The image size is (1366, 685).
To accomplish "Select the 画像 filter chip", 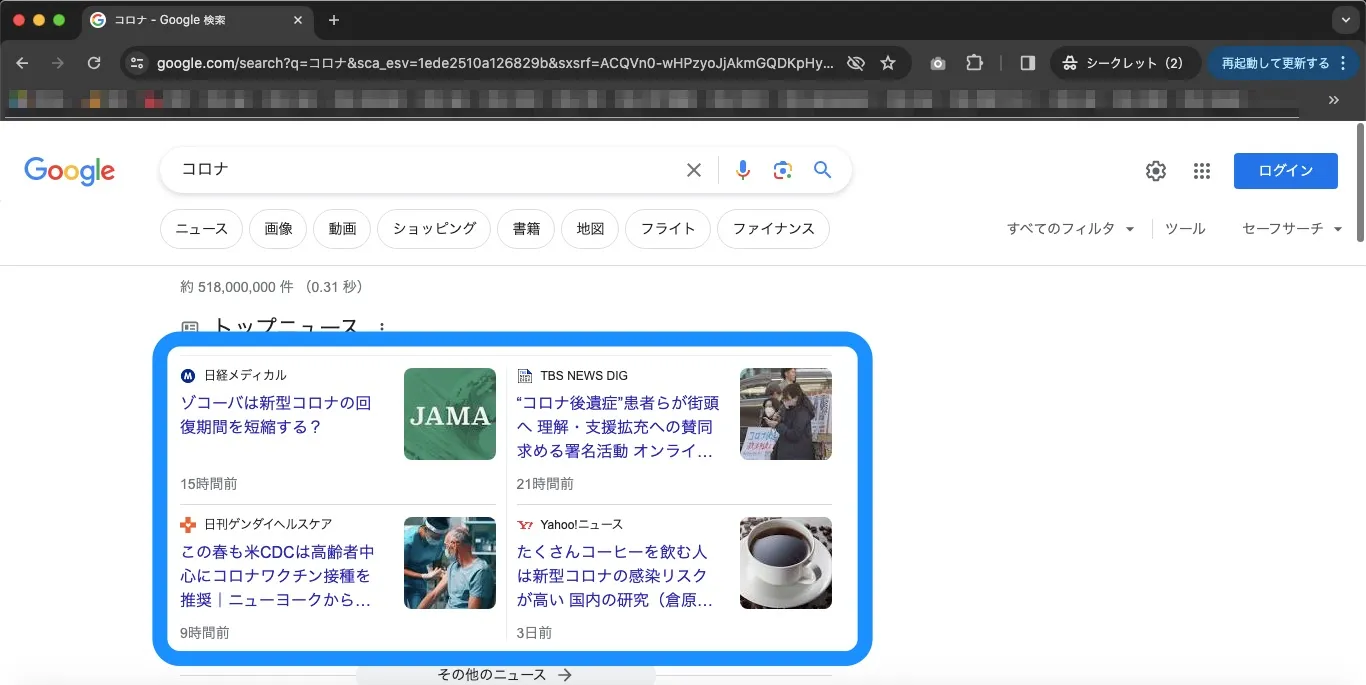I will 278,229.
